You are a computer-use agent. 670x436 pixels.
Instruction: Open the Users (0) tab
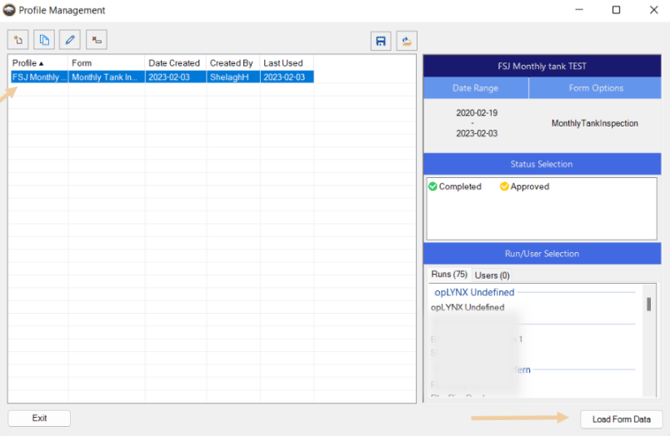(492, 274)
